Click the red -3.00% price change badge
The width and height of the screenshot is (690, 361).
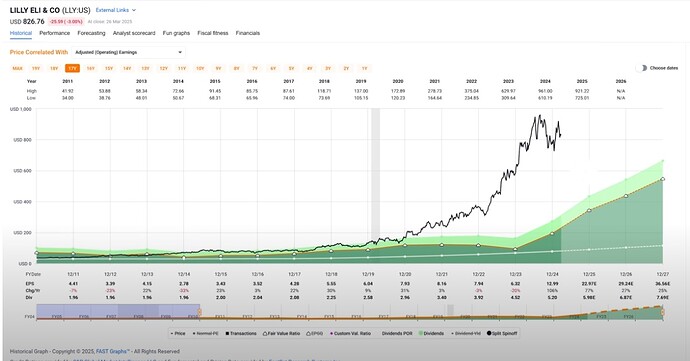tap(66, 22)
